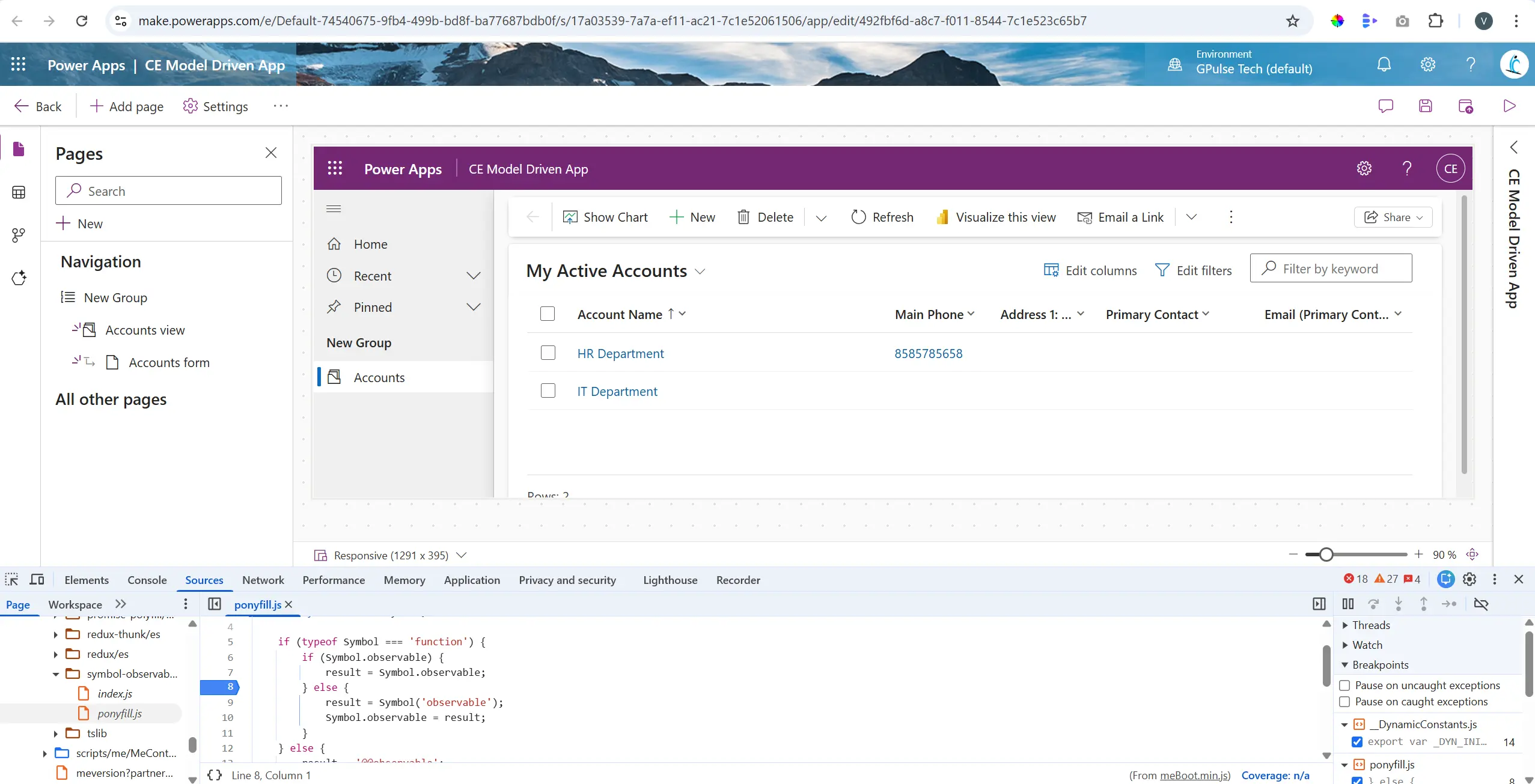
Task: Pause script execution in debugger
Action: [1348, 604]
